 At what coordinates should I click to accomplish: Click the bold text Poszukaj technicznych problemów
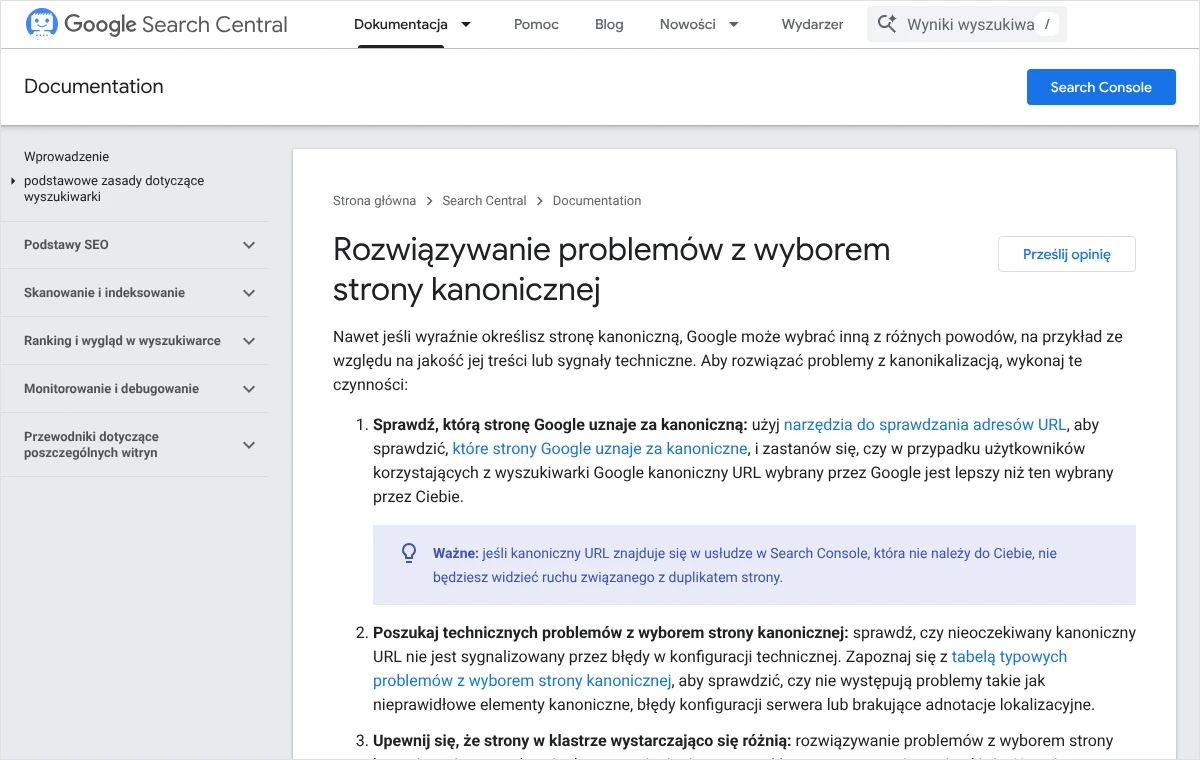[x=610, y=632]
